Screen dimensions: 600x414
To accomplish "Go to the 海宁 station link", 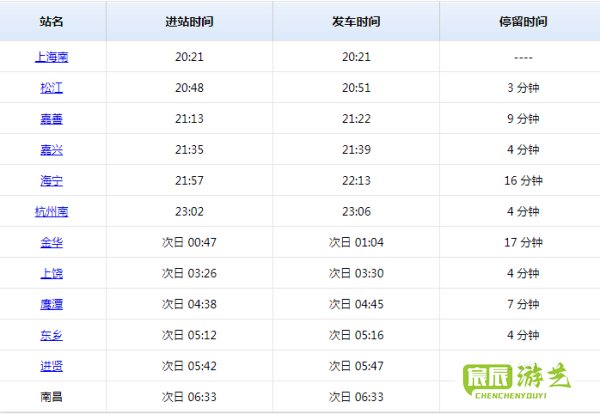I will pos(51,181).
